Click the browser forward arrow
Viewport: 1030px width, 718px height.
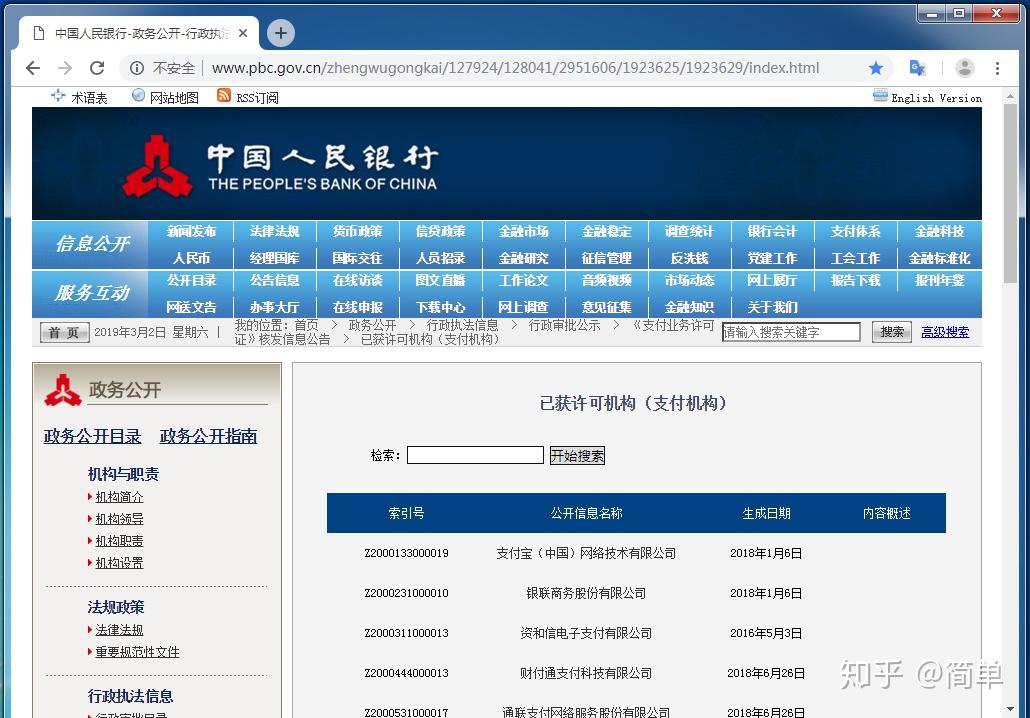[65, 68]
